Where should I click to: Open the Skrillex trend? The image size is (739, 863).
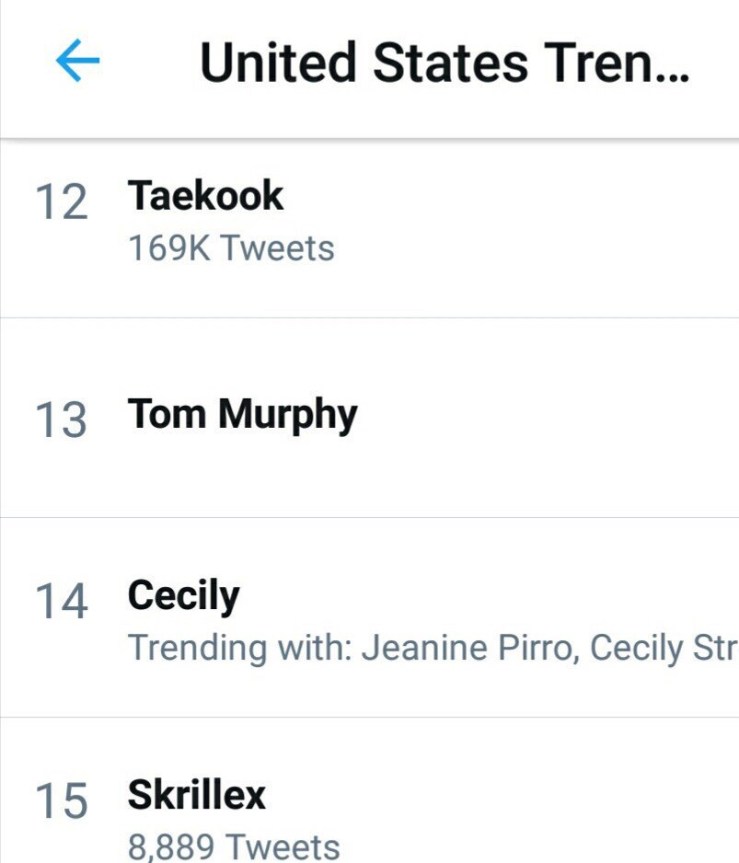pyautogui.click(x=197, y=796)
